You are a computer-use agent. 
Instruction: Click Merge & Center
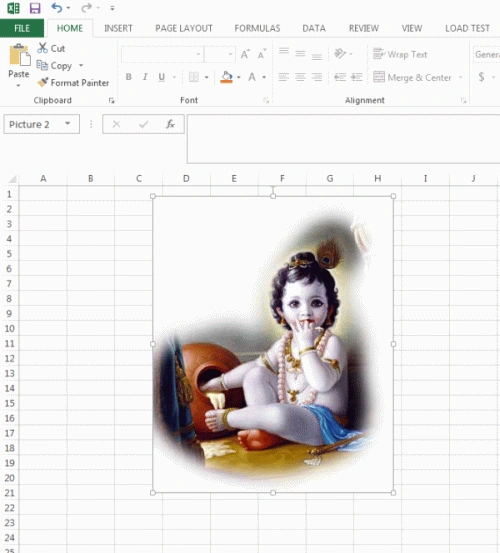click(x=413, y=77)
